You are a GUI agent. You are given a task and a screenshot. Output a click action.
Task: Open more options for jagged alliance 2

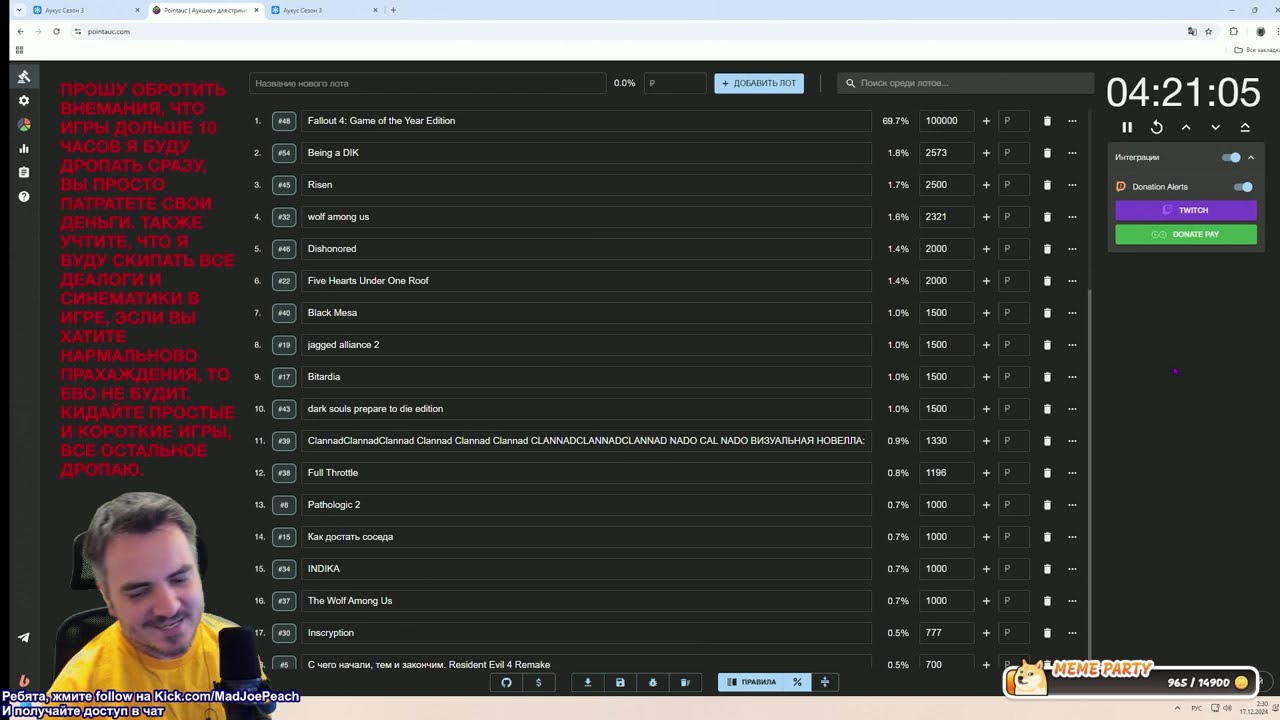[1072, 345]
